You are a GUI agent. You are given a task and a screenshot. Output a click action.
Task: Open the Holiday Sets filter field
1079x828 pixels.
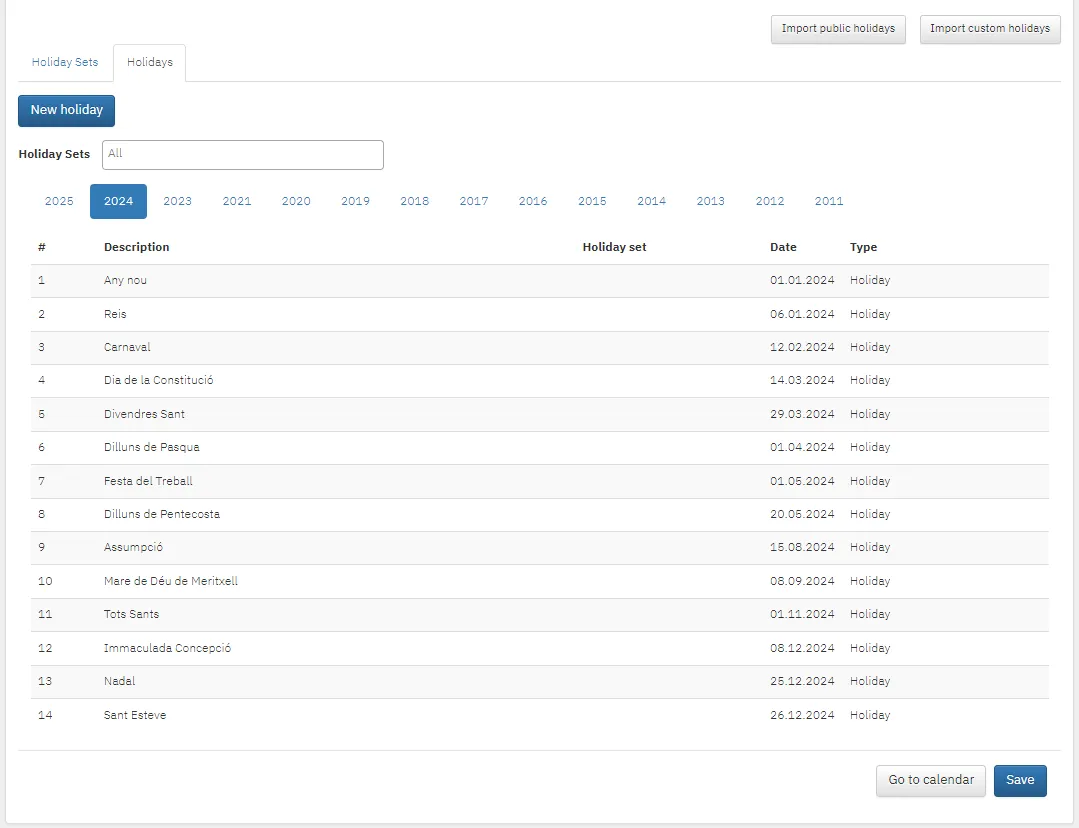[x=243, y=155]
